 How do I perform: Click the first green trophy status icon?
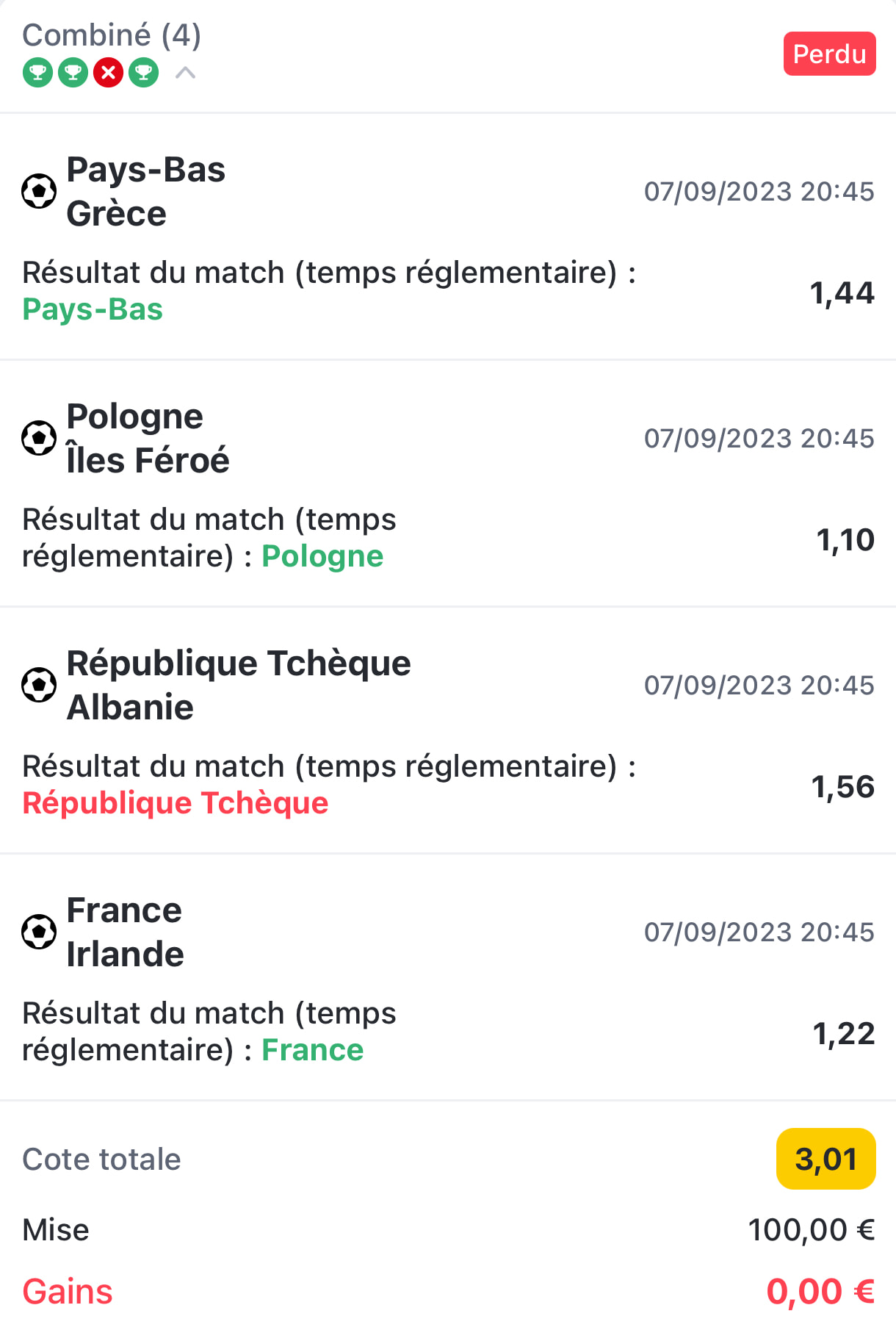(x=37, y=72)
